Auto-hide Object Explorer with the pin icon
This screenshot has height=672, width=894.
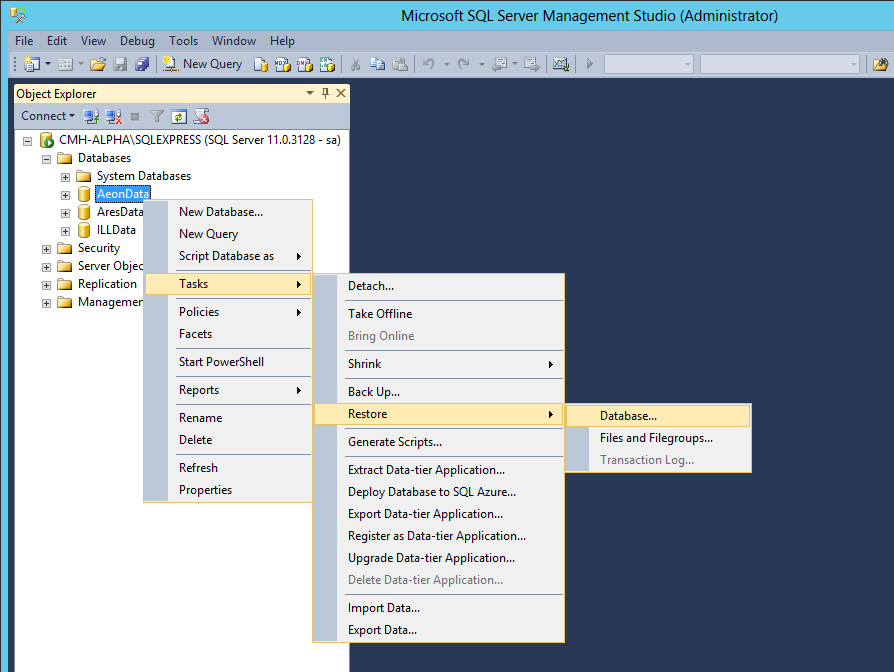(x=326, y=92)
